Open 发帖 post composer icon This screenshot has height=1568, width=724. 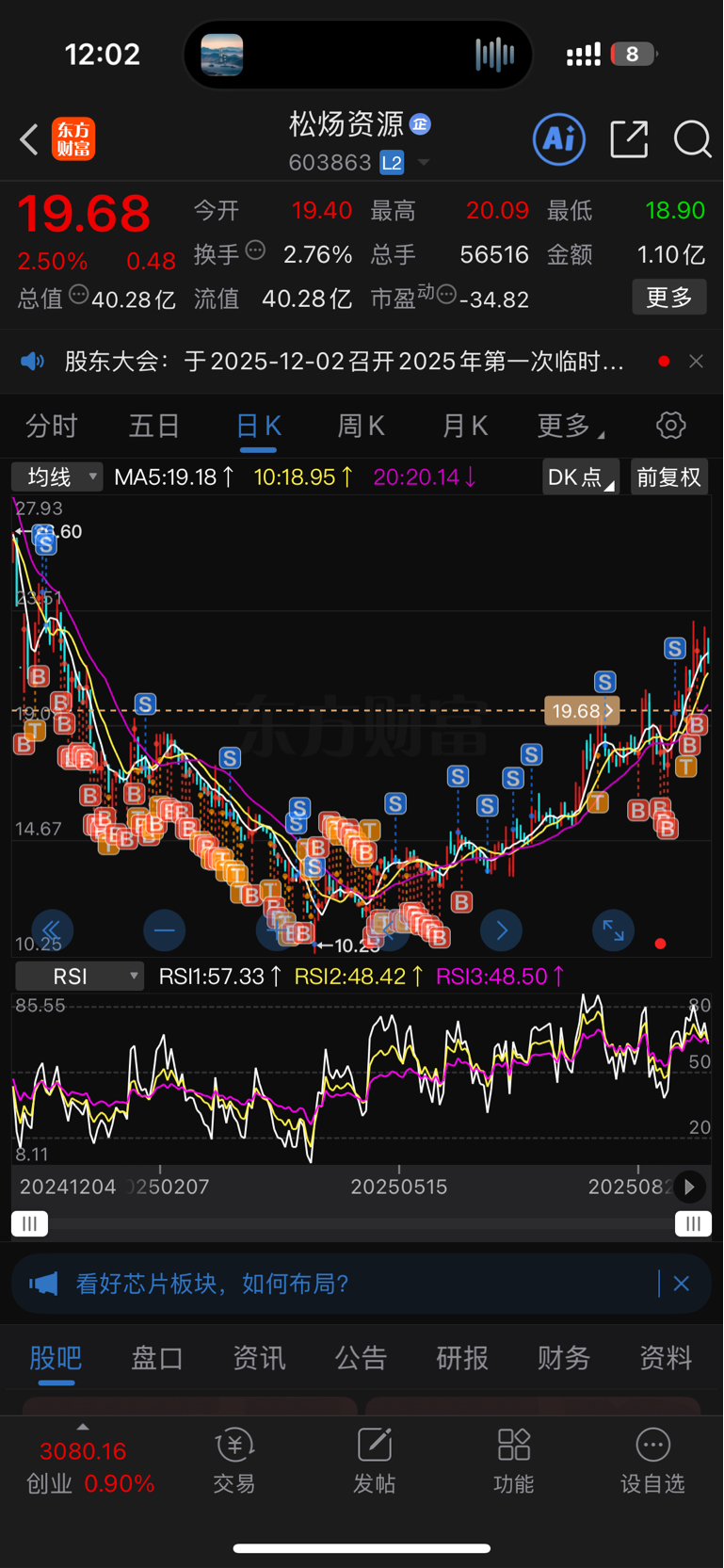point(374,1462)
